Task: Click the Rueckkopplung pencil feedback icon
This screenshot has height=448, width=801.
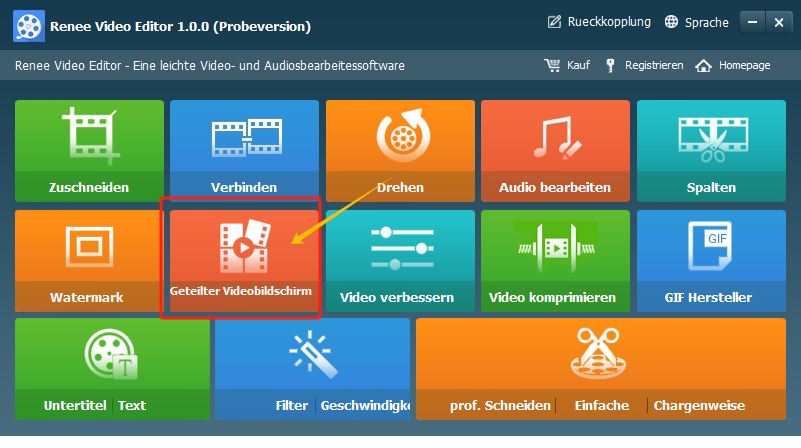Action: [554, 22]
